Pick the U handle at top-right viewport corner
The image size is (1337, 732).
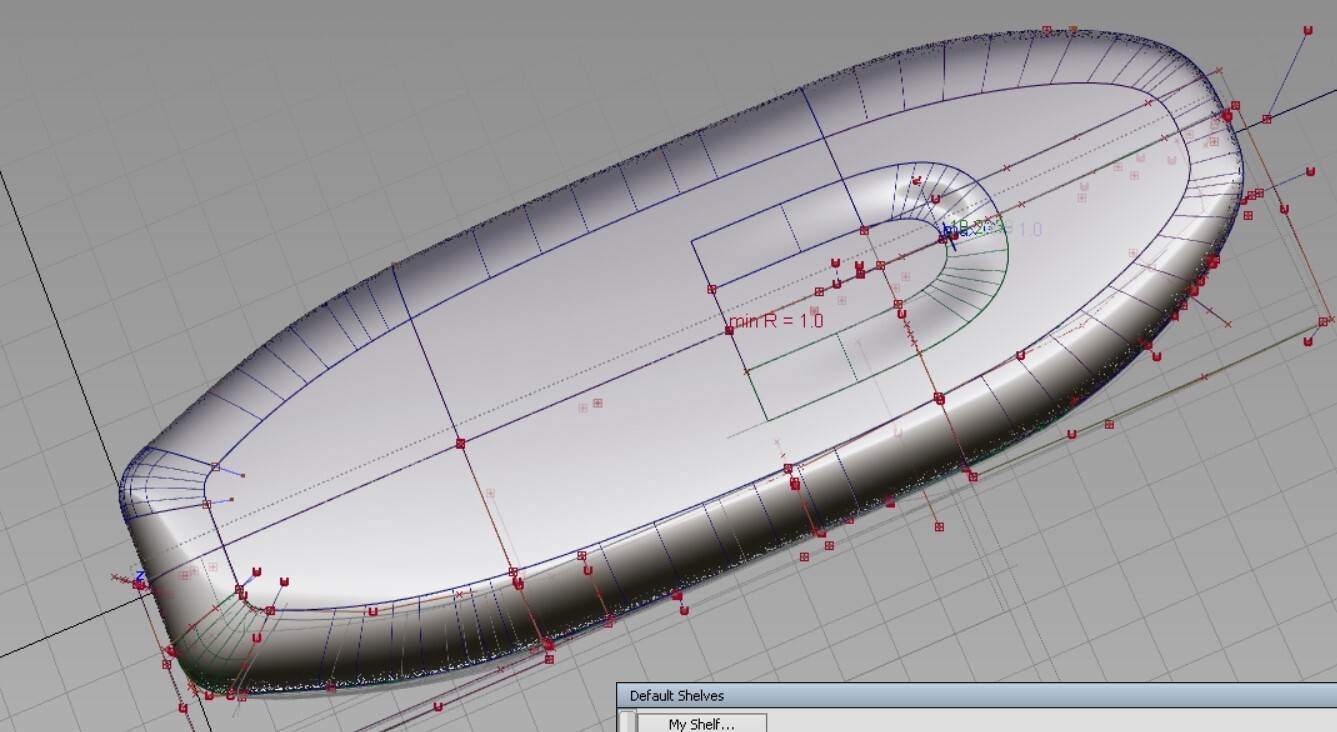coord(1307,31)
